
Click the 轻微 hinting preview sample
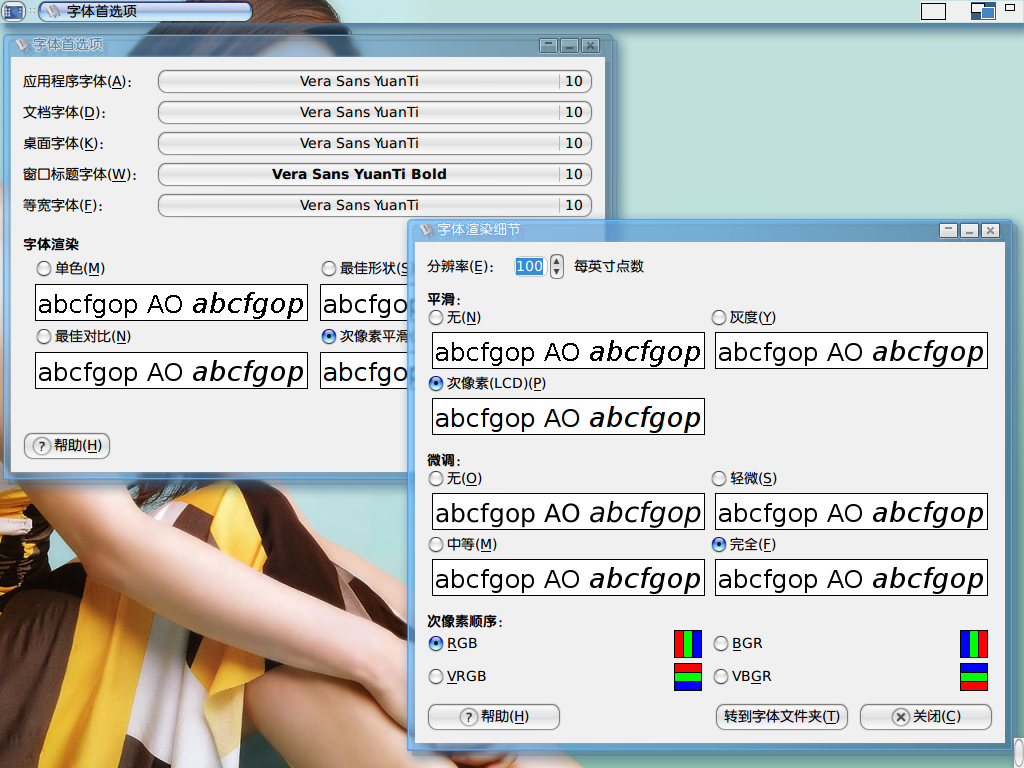coord(851,512)
